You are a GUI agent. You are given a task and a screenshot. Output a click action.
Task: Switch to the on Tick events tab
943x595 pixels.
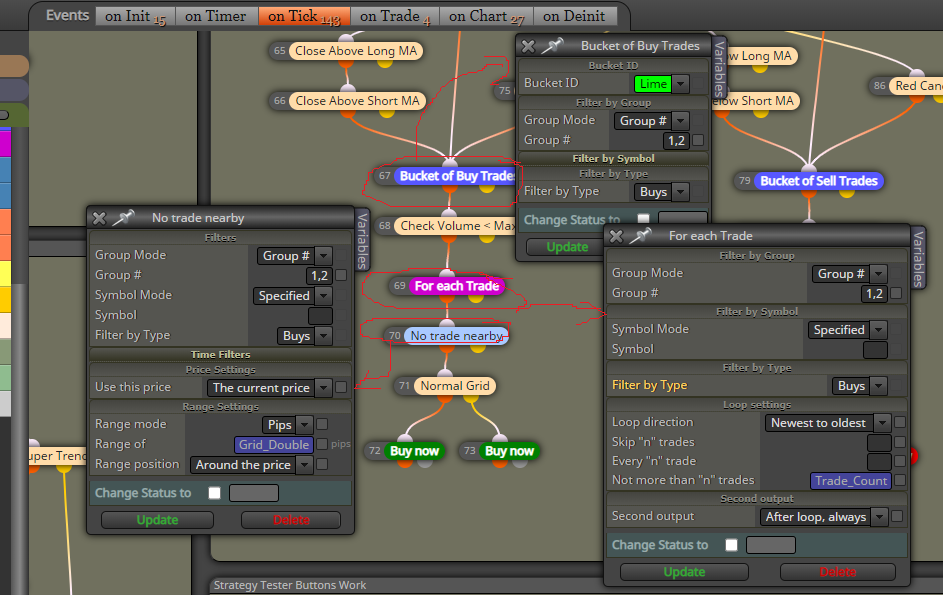[x=304, y=16]
